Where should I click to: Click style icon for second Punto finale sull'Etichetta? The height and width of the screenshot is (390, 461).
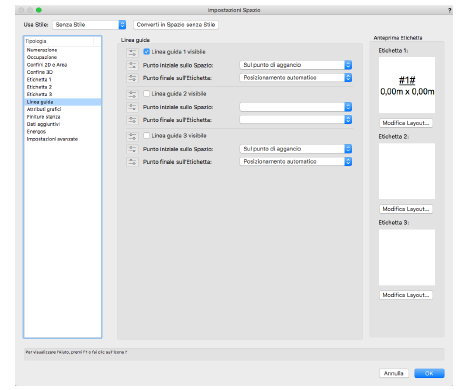click(x=132, y=120)
